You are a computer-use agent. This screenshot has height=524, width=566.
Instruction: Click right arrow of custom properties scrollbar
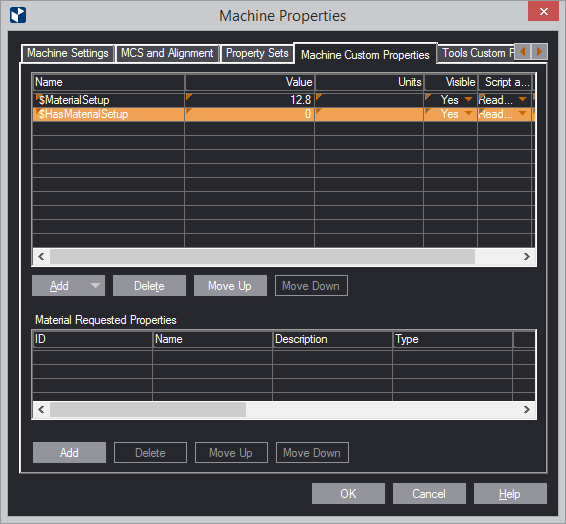[x=527, y=257]
